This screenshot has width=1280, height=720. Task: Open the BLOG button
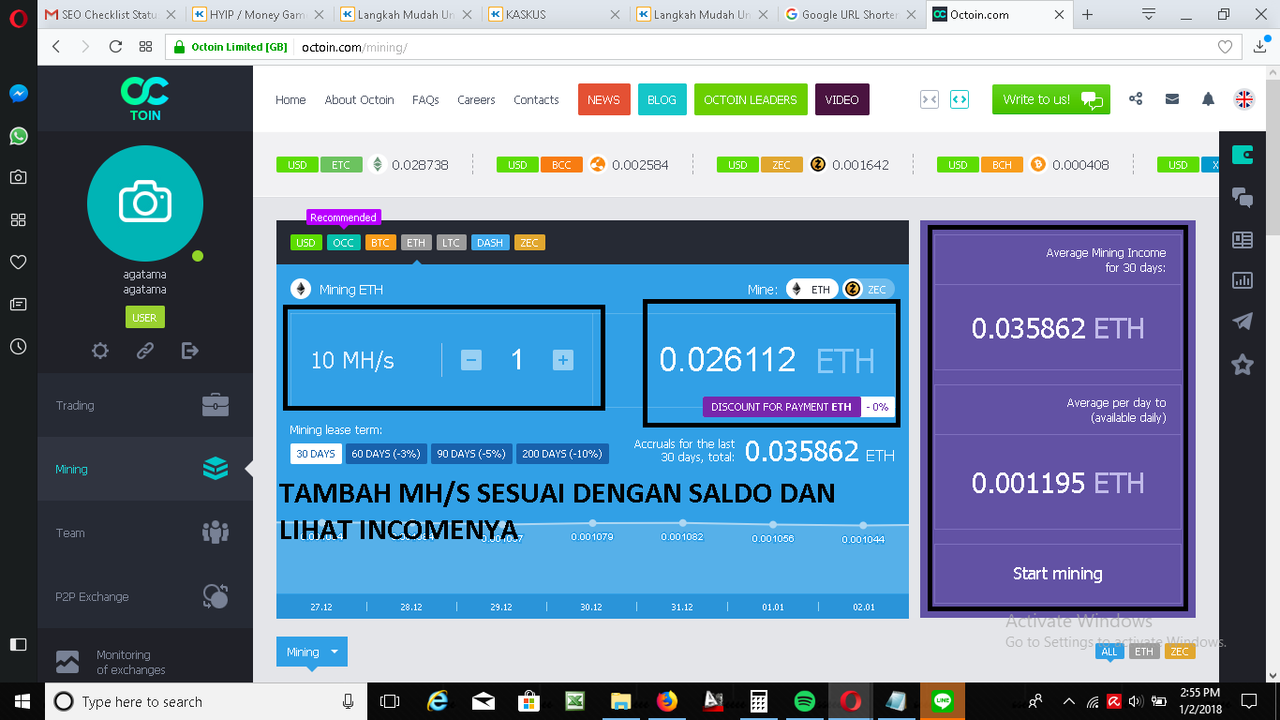click(662, 99)
